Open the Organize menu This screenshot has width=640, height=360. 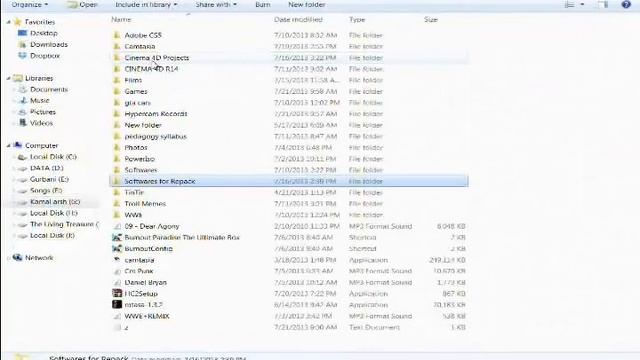click(29, 5)
